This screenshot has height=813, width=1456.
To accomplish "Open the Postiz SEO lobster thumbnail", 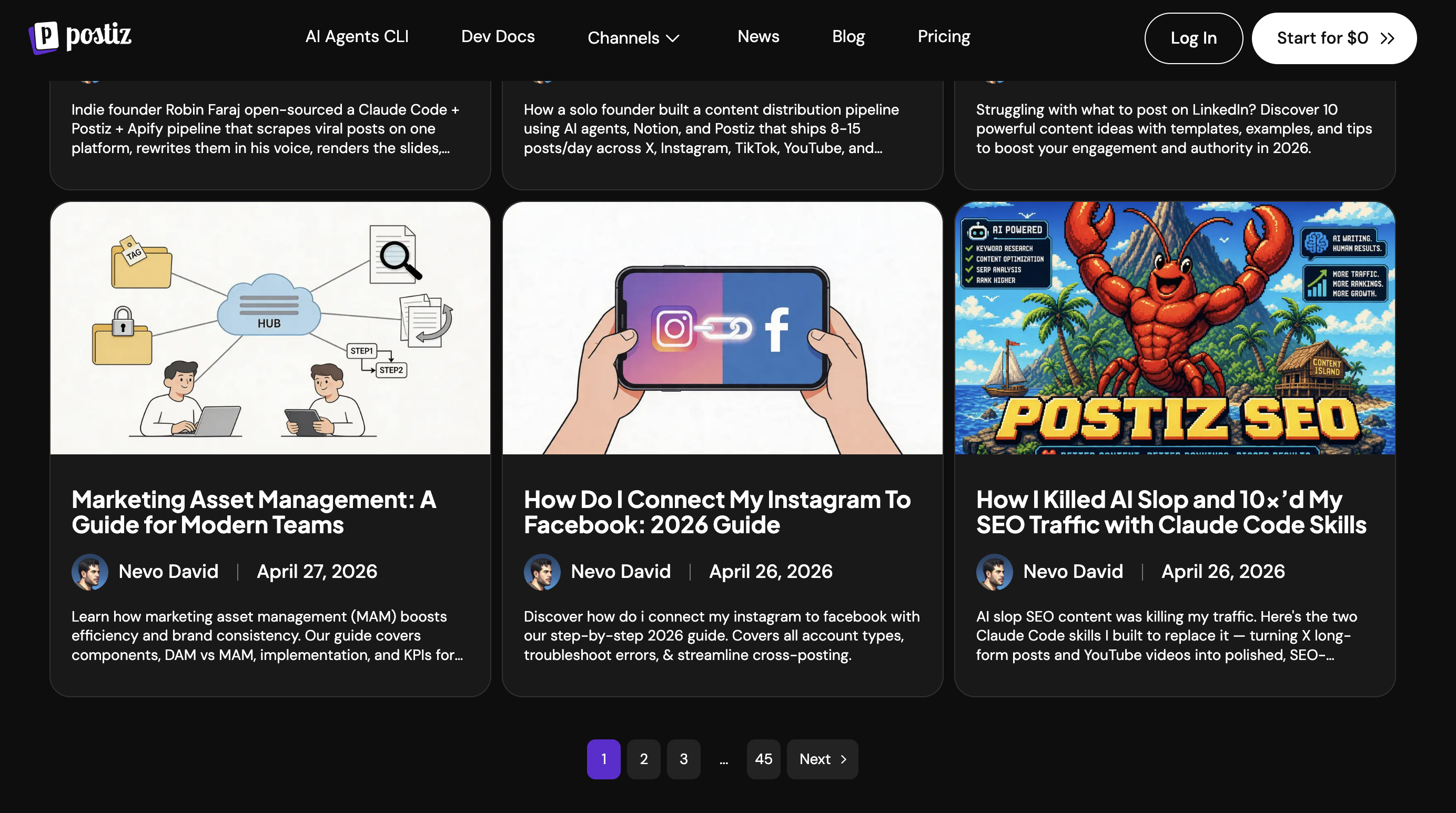I will pos(1175,328).
